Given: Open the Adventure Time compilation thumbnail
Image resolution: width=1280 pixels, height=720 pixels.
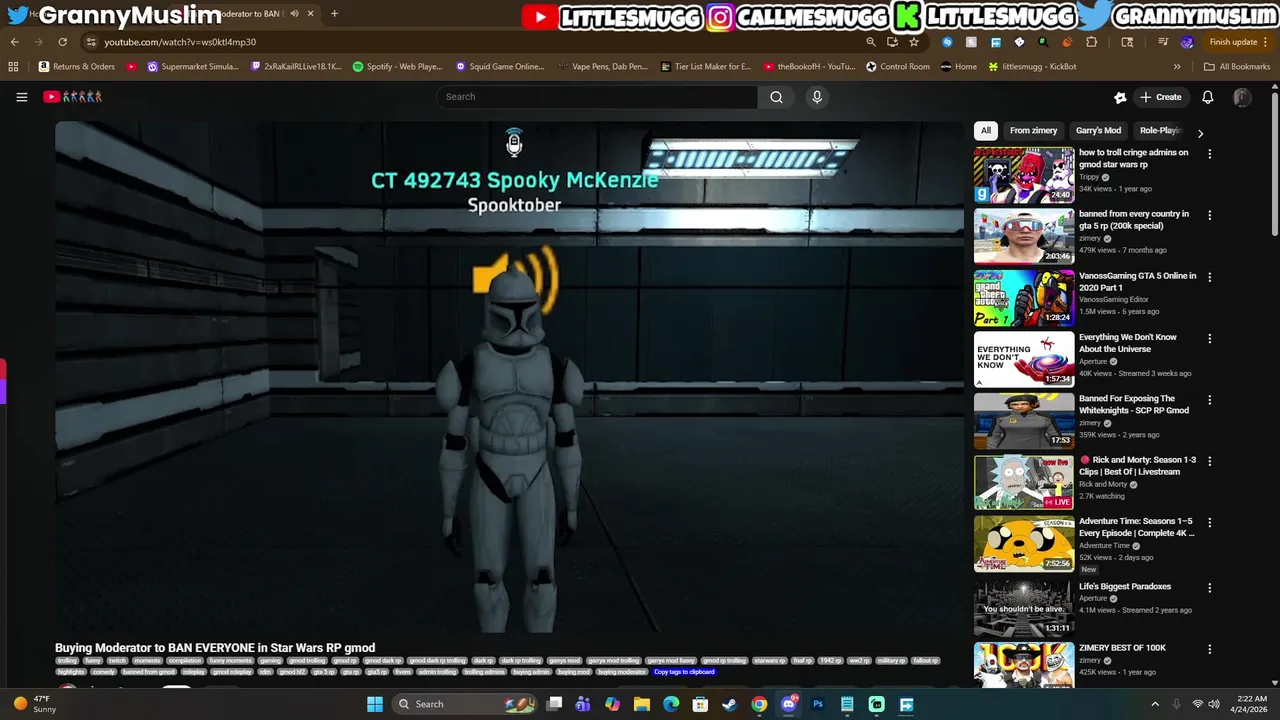Looking at the screenshot, I should (x=1024, y=543).
